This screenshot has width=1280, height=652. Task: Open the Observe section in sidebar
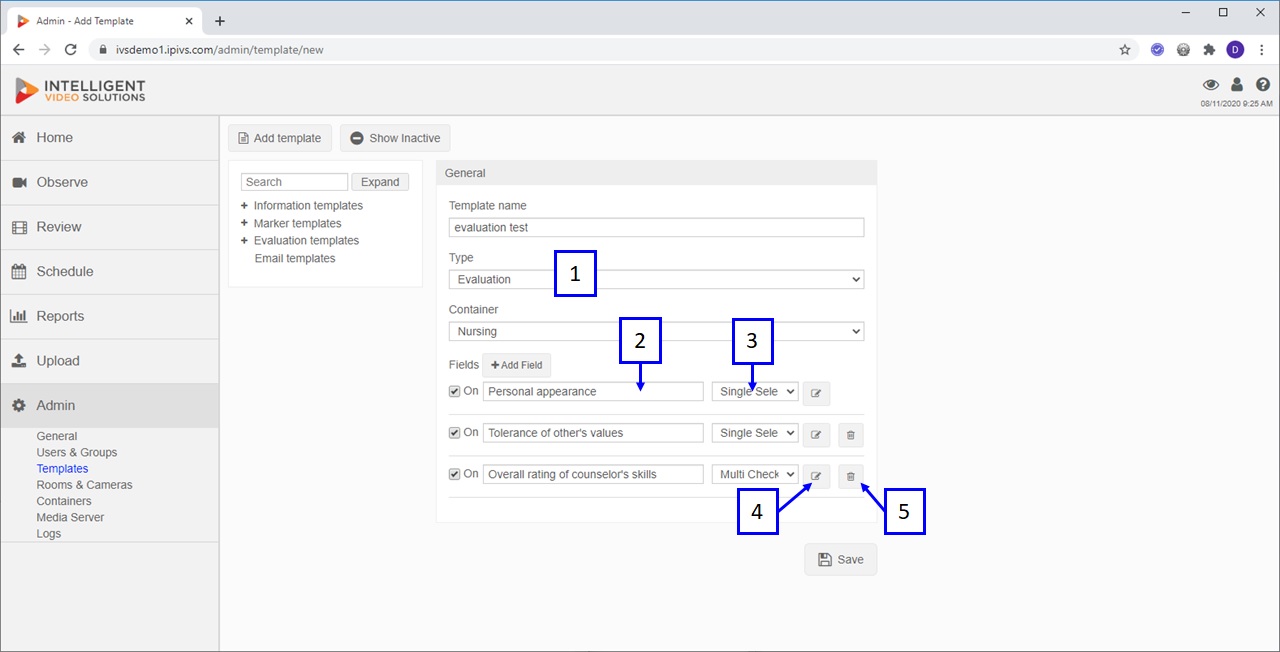pyautogui.click(x=109, y=183)
